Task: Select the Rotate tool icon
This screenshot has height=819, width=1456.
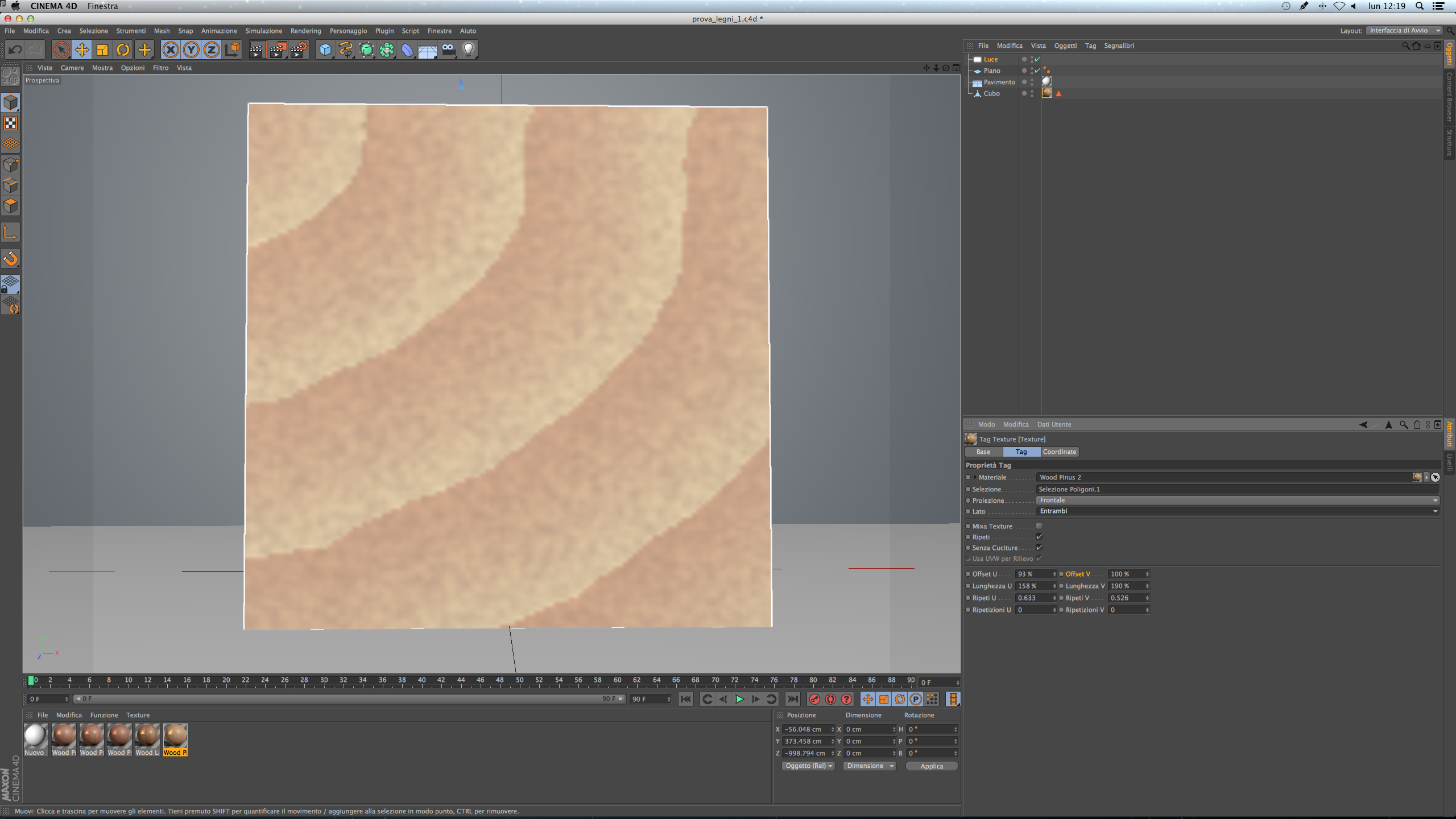Action: coord(123,50)
